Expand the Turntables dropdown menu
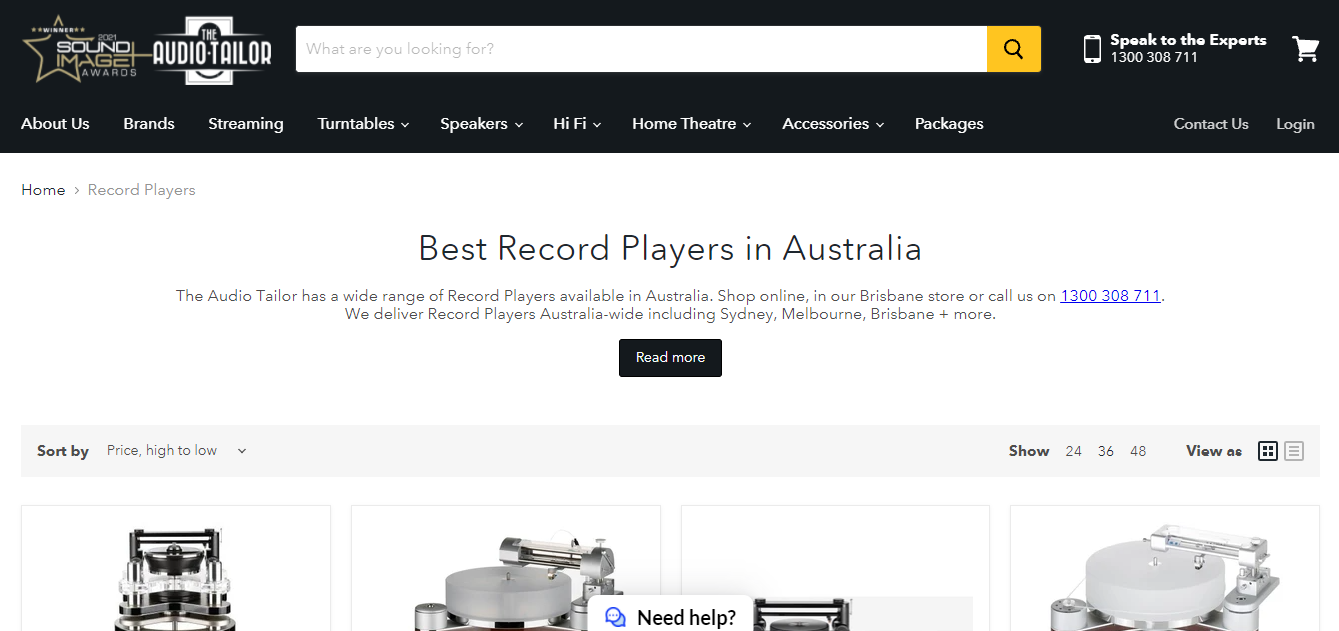The image size is (1339, 631). pos(363,124)
